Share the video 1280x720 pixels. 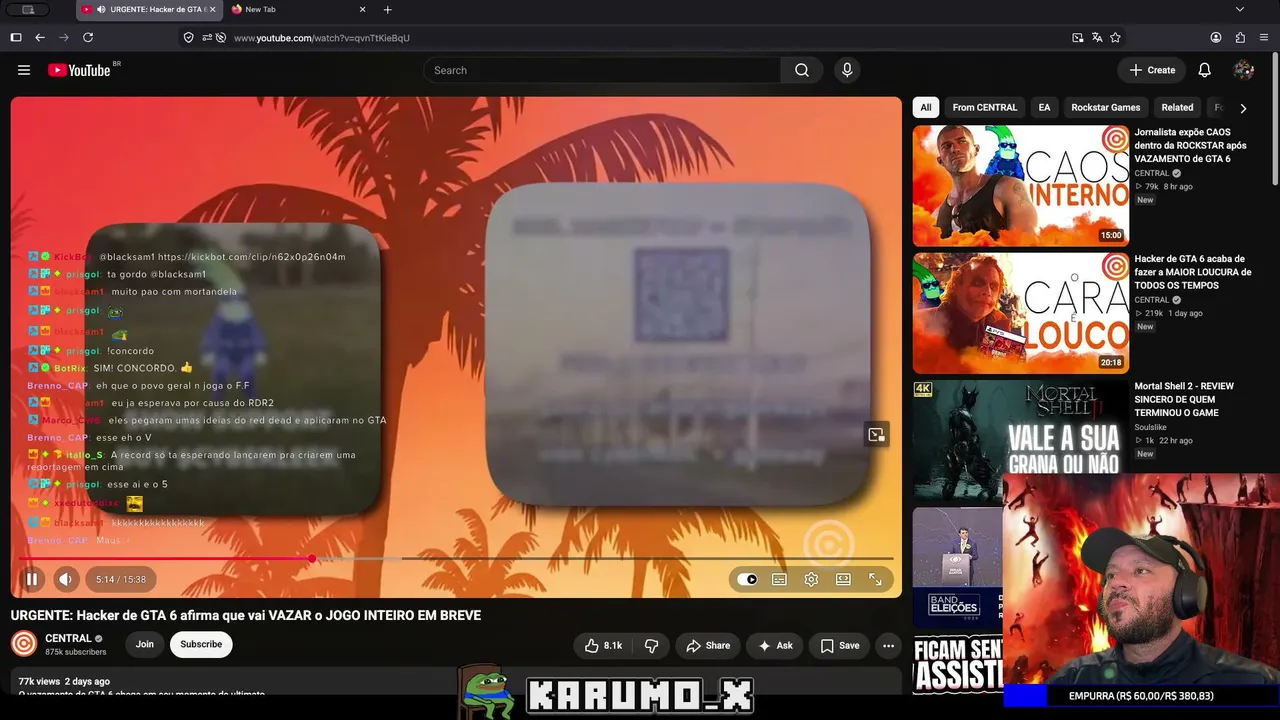coord(708,646)
